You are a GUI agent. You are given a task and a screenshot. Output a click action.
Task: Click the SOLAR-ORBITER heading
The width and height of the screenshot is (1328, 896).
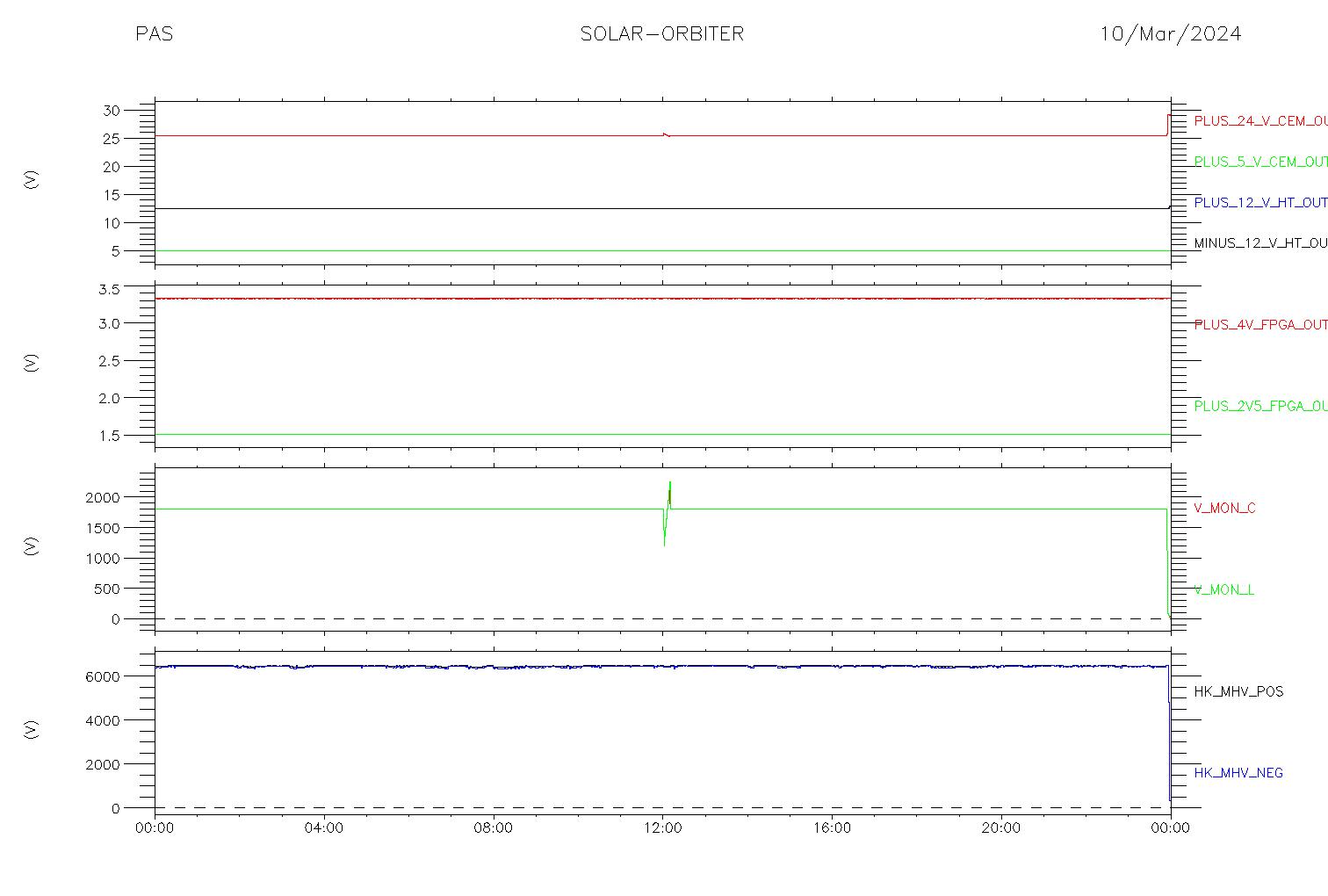pos(662,34)
